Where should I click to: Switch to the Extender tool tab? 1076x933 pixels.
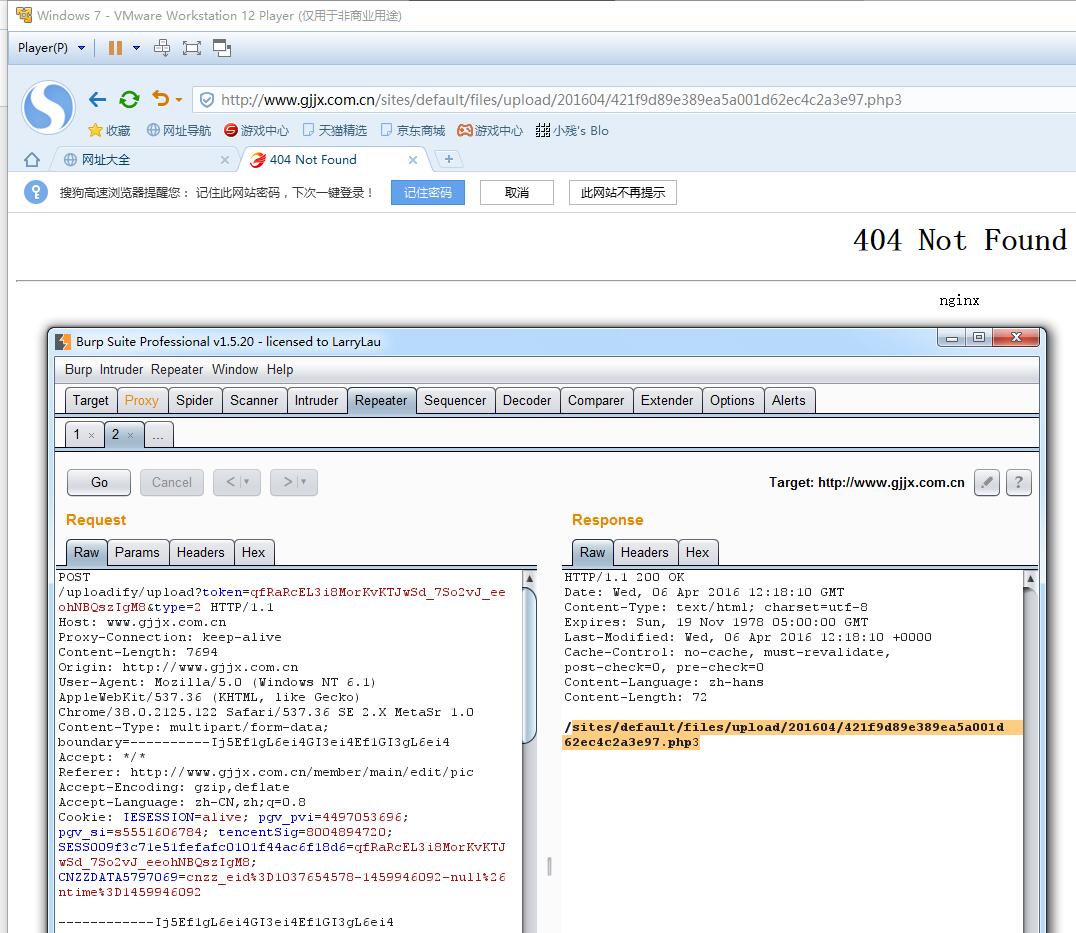point(667,401)
